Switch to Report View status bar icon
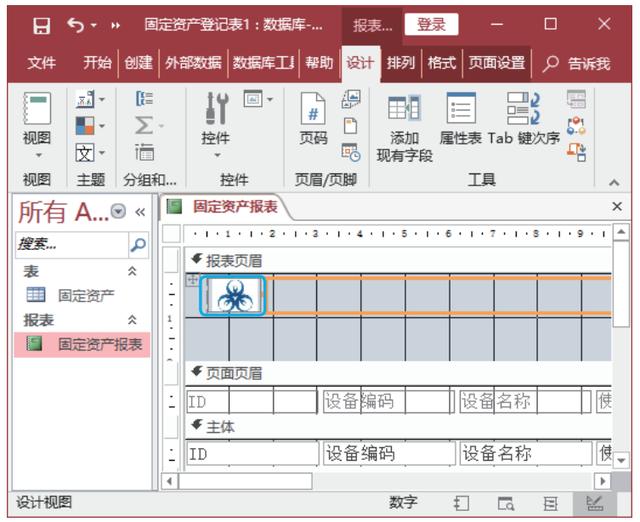The height and width of the screenshot is (522, 640). [x=462, y=503]
